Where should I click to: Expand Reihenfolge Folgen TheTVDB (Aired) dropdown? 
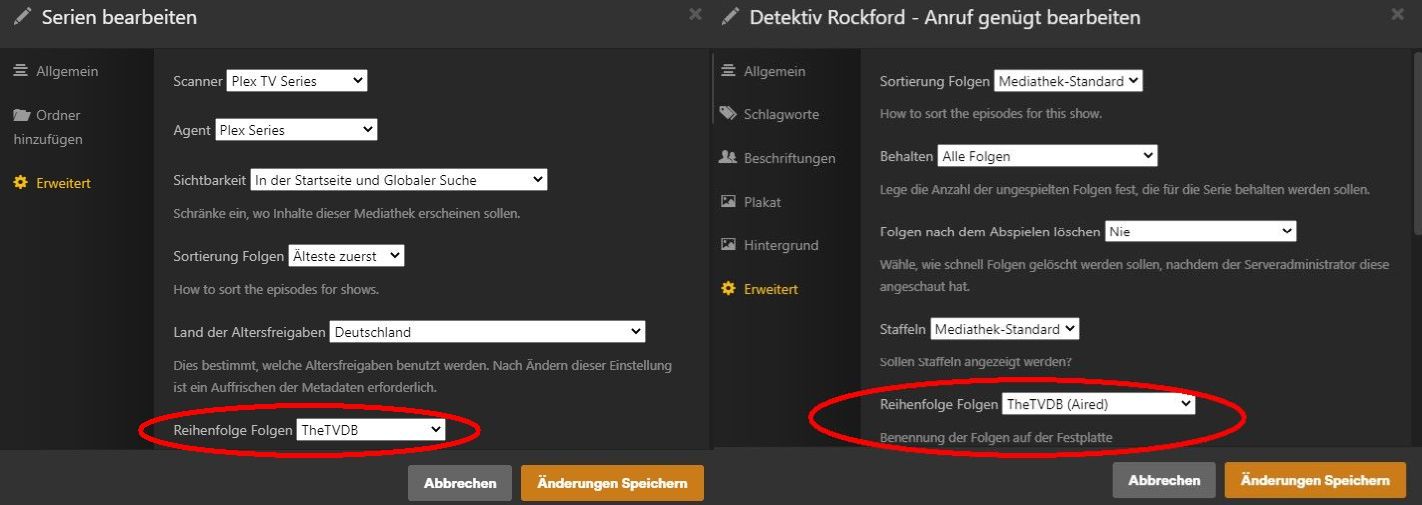1098,404
